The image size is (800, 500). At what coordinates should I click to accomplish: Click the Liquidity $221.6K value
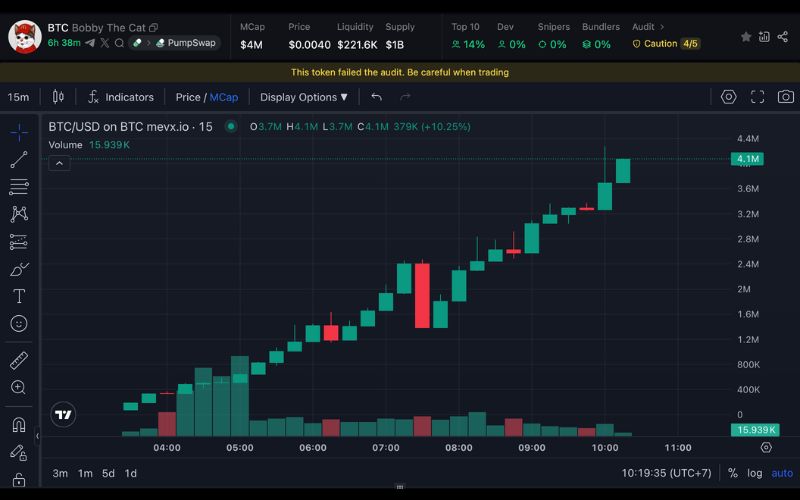[357, 45]
